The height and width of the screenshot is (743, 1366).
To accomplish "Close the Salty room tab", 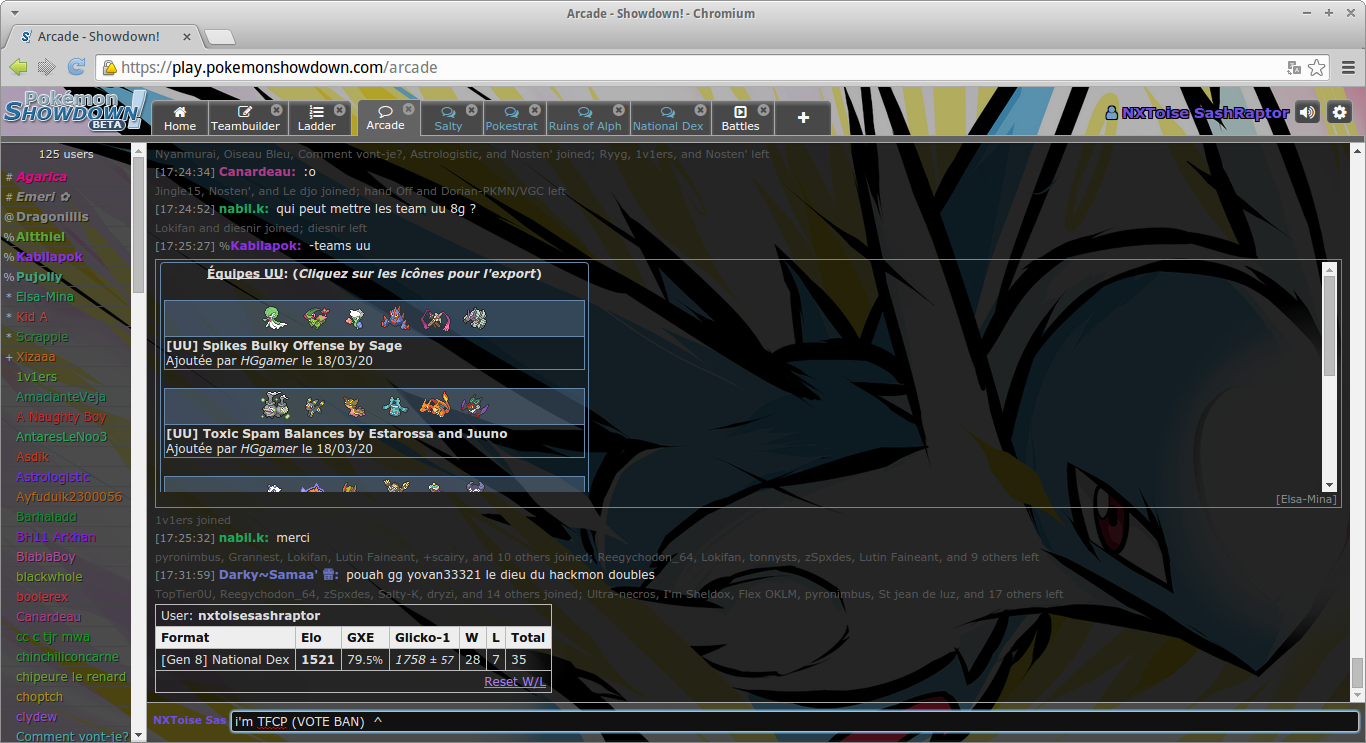I will [x=471, y=110].
